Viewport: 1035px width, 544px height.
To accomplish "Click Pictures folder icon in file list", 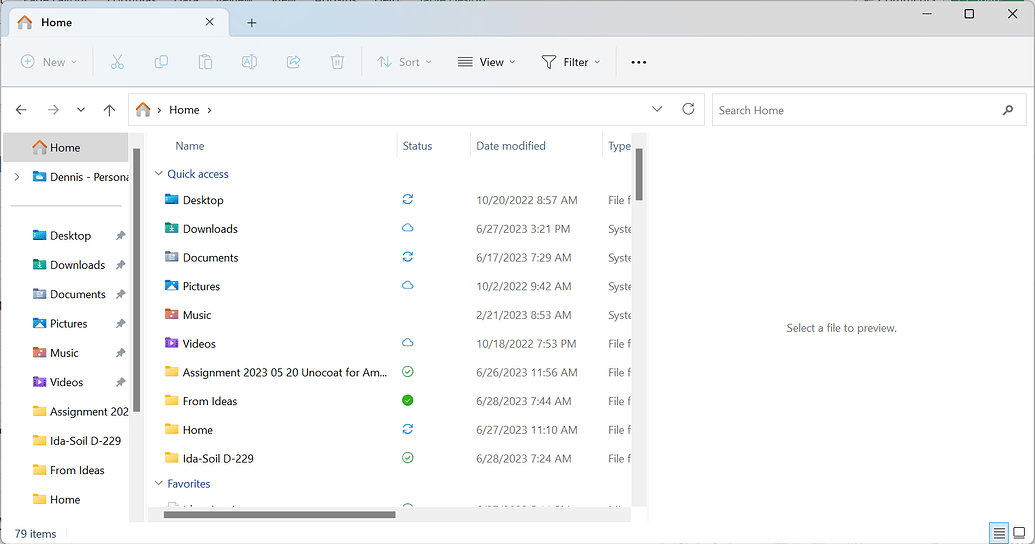I will (x=172, y=286).
